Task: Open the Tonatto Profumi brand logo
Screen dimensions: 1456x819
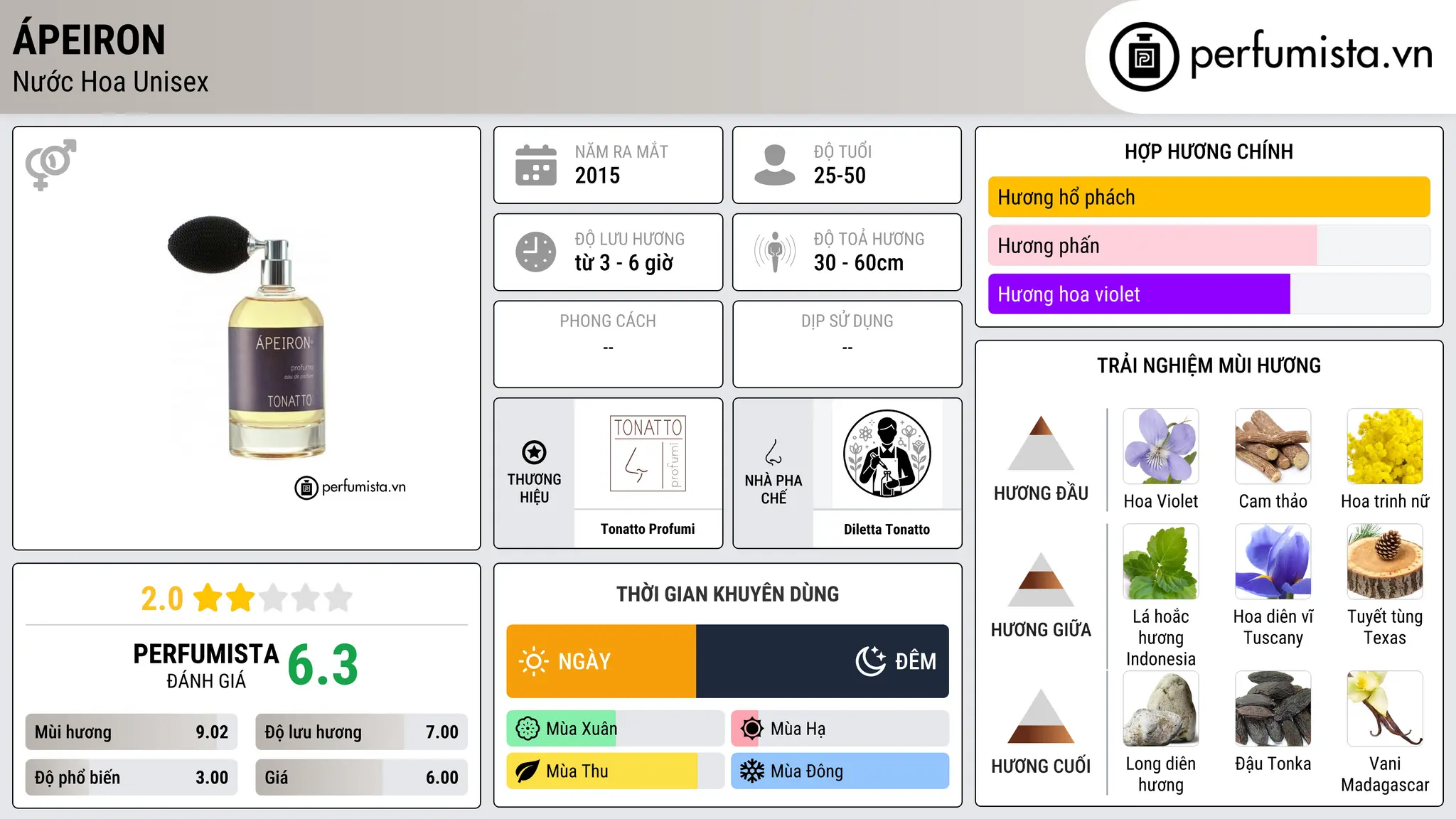Action: coord(648,454)
